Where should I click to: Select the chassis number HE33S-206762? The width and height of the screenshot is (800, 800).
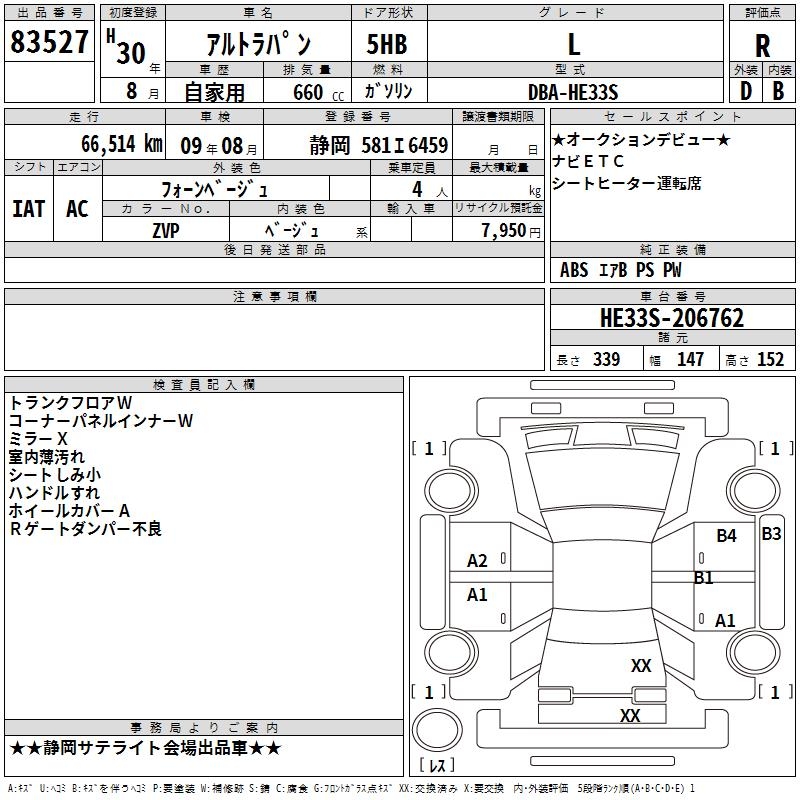tap(672, 318)
